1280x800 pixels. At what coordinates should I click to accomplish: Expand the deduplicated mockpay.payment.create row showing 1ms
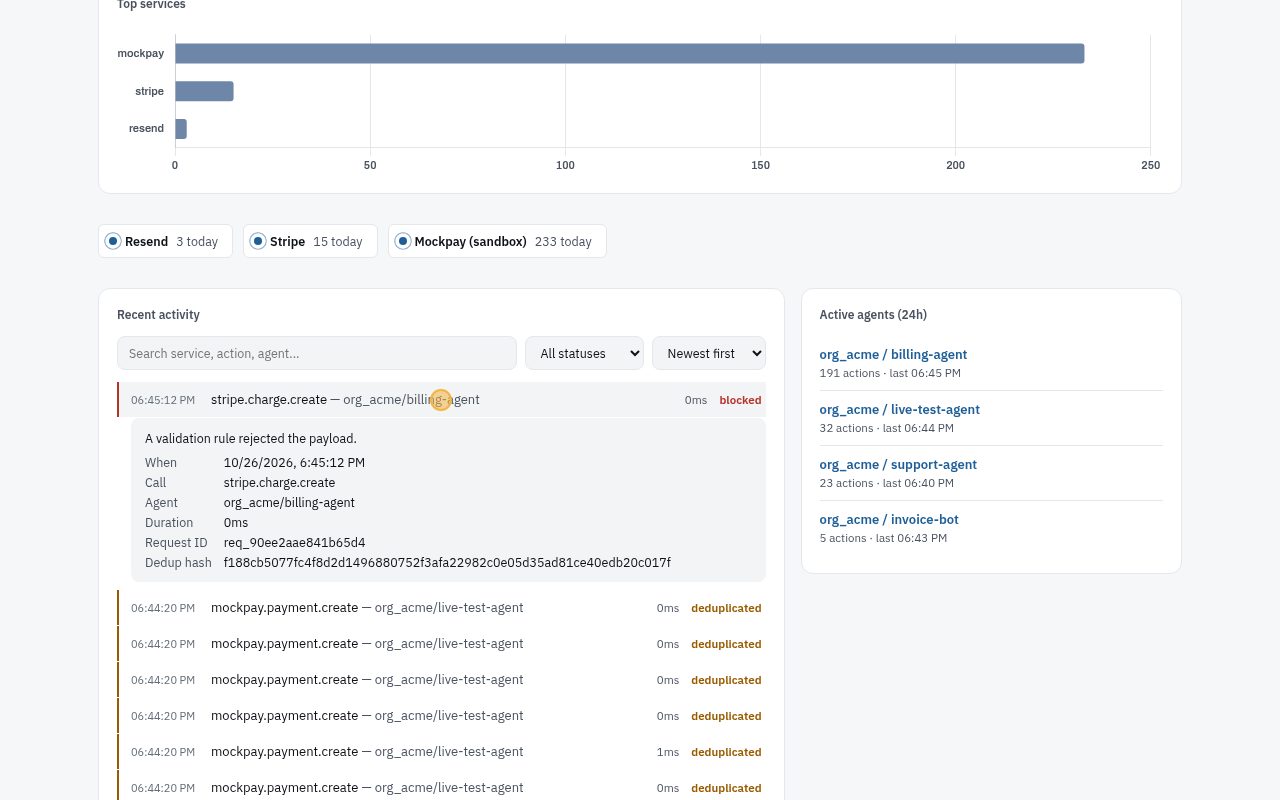coord(442,752)
